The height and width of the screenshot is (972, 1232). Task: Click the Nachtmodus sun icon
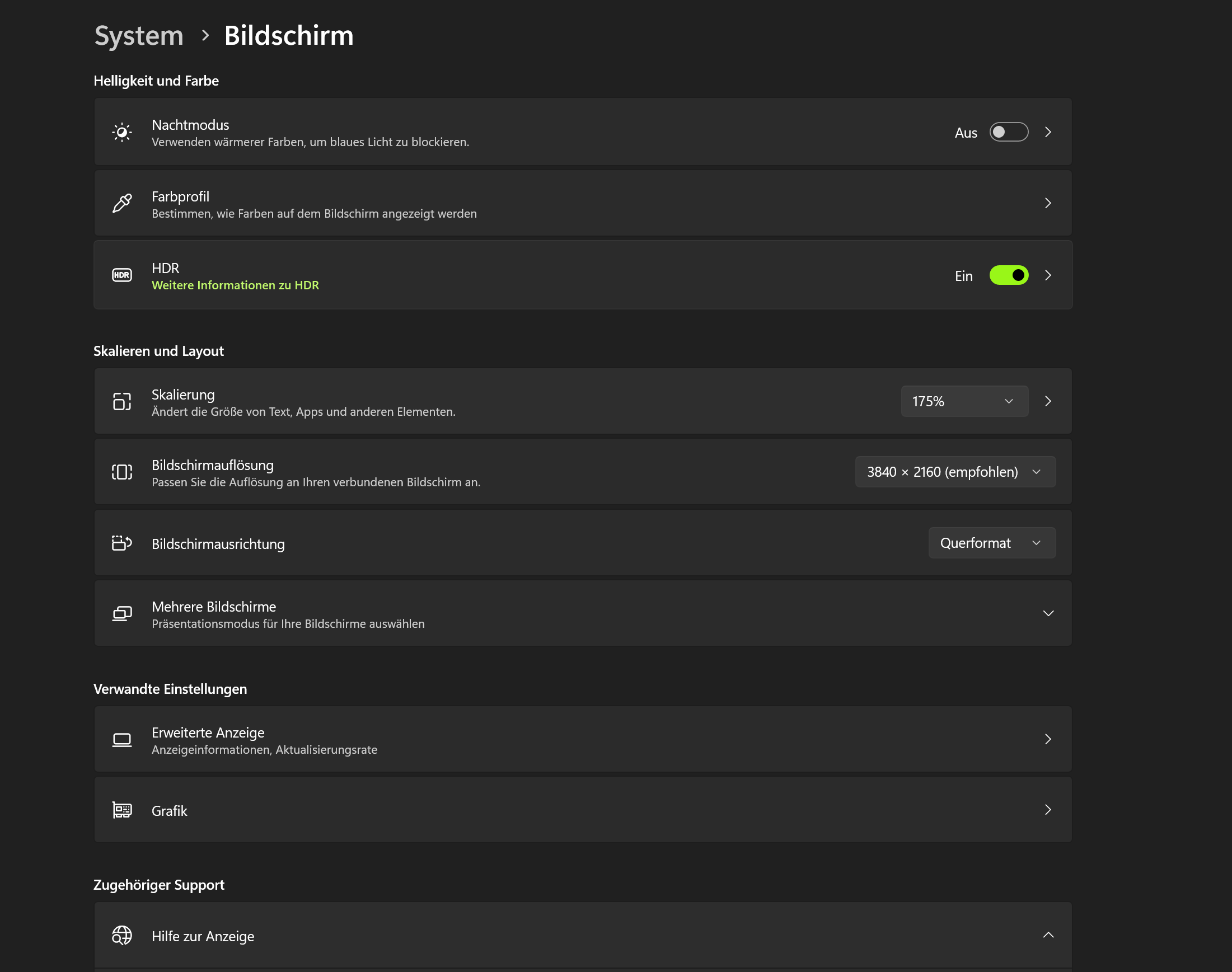[x=122, y=132]
